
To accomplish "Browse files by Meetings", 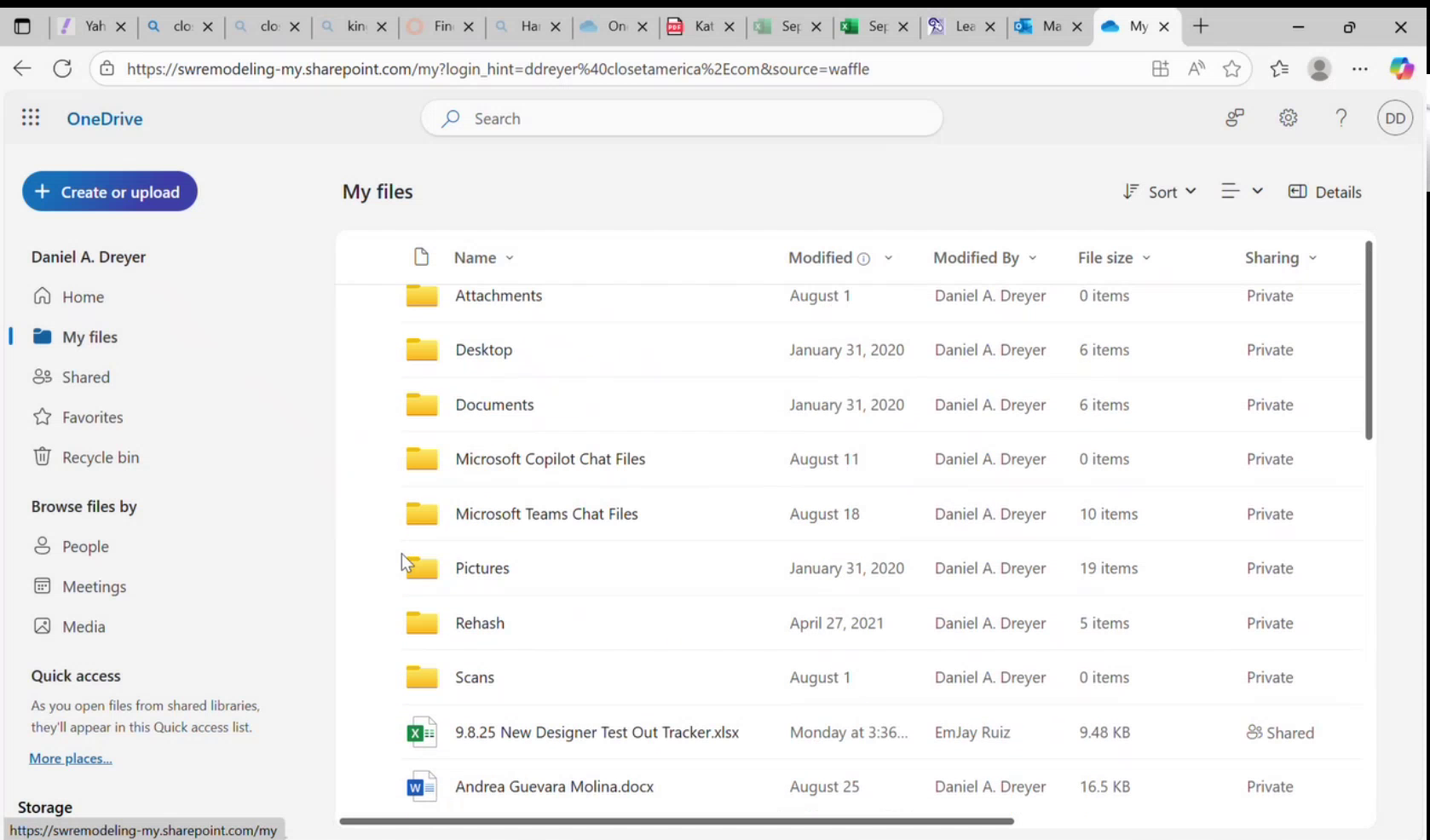I will click(94, 586).
